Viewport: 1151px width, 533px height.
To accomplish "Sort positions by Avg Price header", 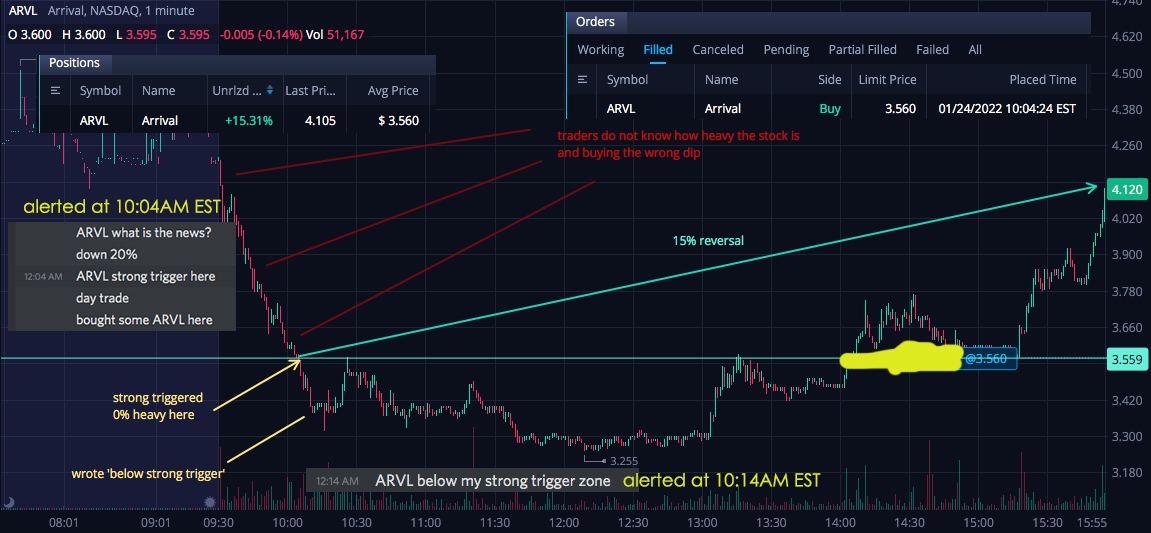I will 393,91.
